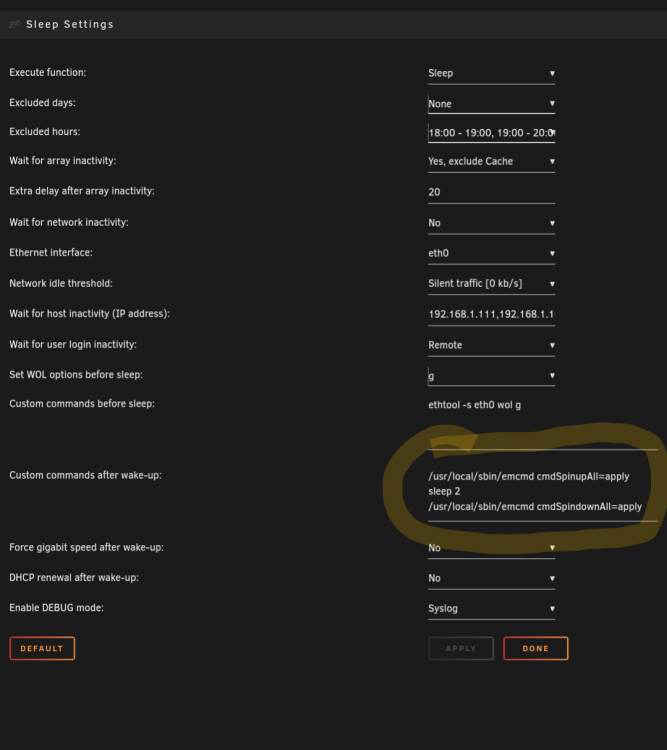This screenshot has height=750, width=667.
Task: Click 'DHCP renewal after wake-up:' label
Action: point(74,578)
